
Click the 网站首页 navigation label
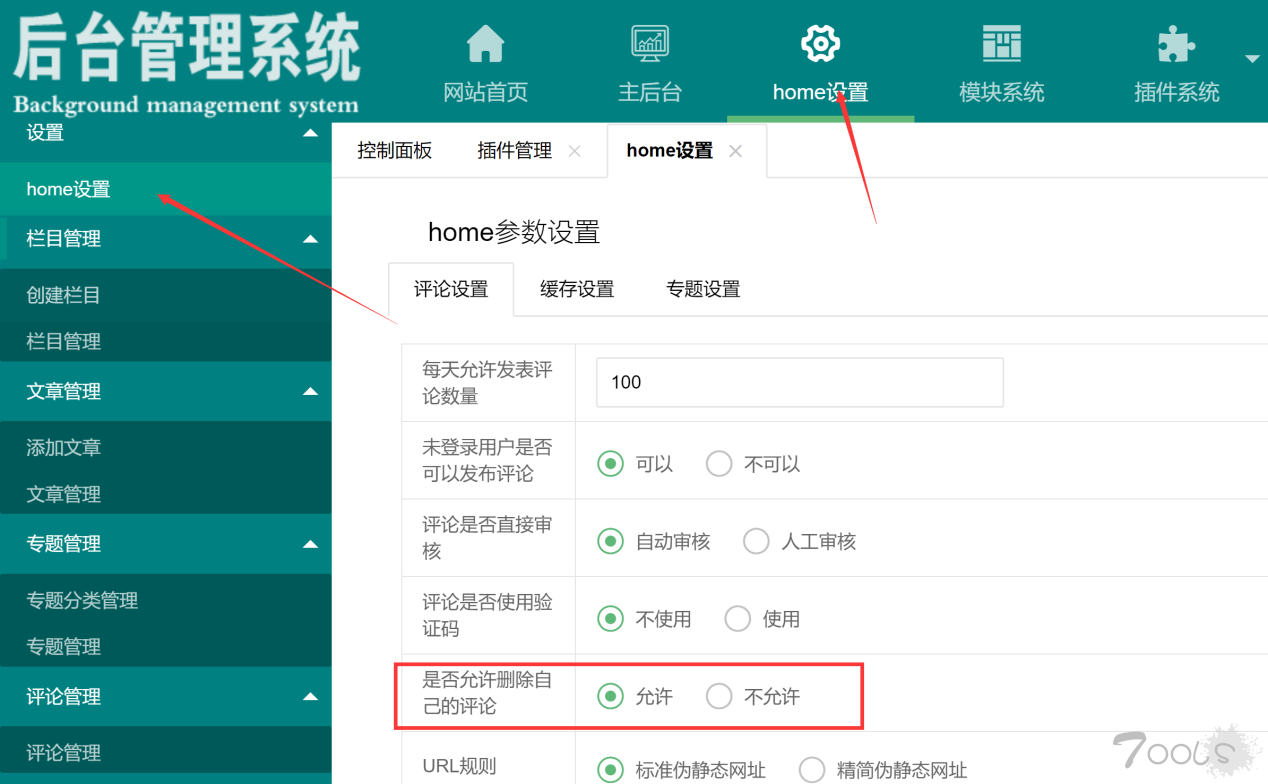click(486, 93)
